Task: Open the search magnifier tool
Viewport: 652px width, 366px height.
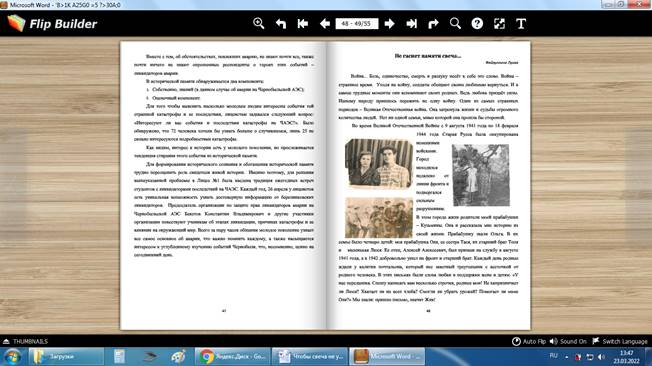Action: coord(455,23)
